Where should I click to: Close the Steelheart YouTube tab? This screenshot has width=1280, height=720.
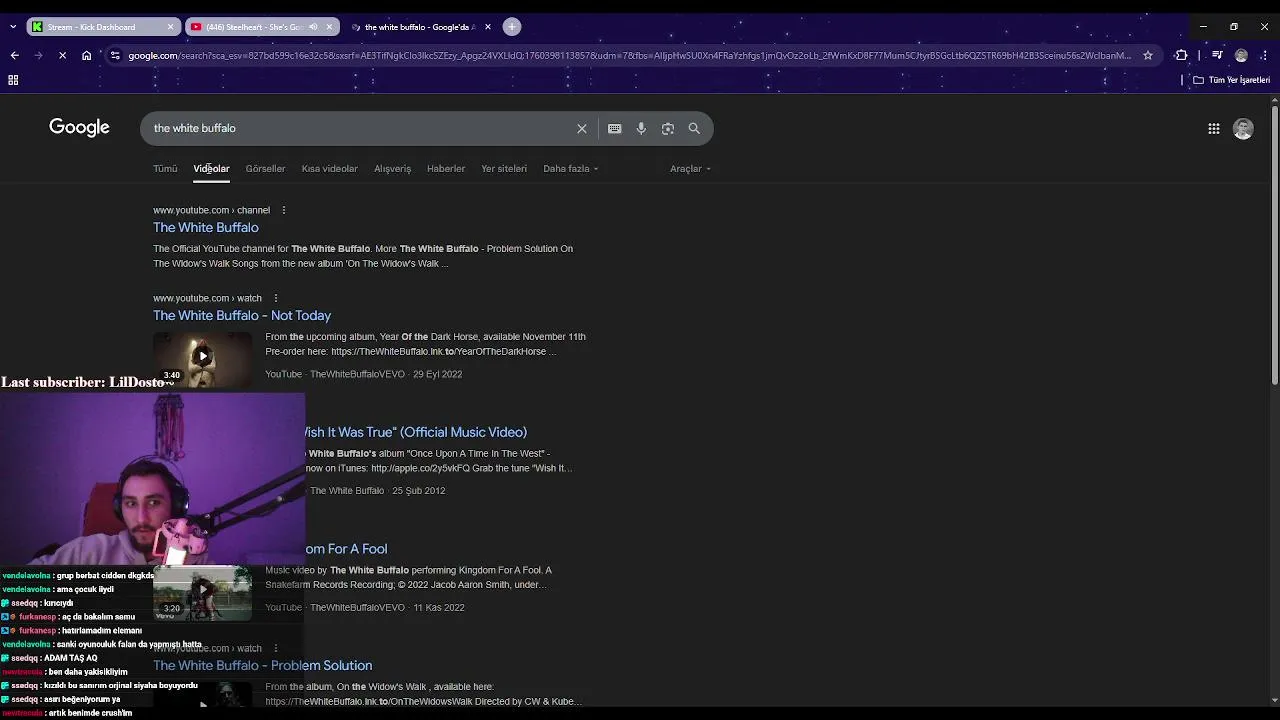click(329, 27)
